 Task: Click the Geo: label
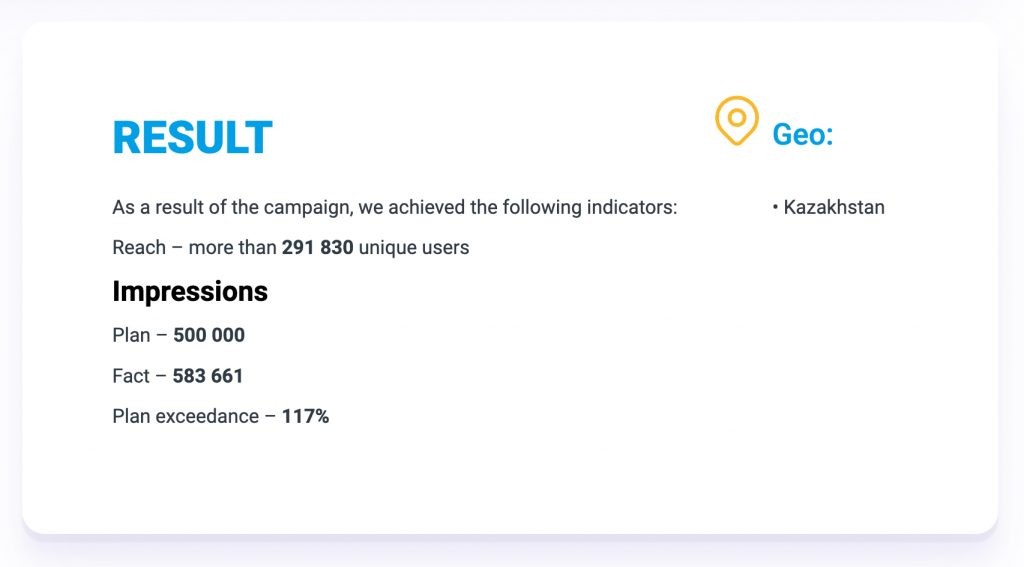pyautogui.click(x=803, y=135)
